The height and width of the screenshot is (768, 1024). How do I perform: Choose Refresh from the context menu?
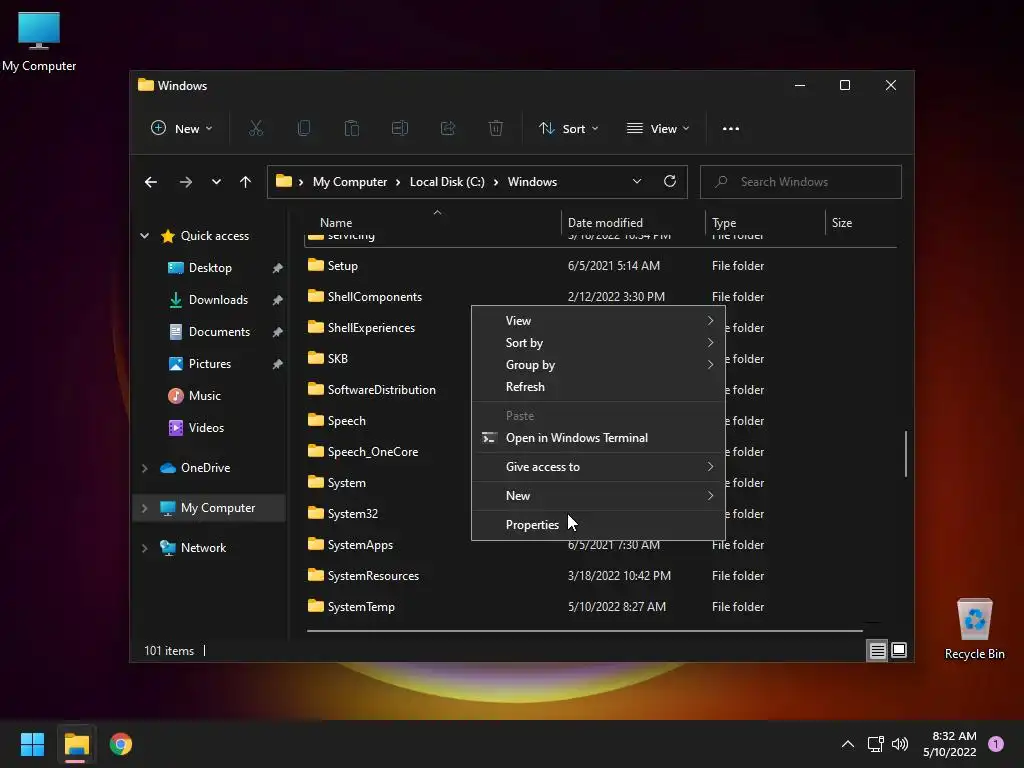click(x=598, y=387)
